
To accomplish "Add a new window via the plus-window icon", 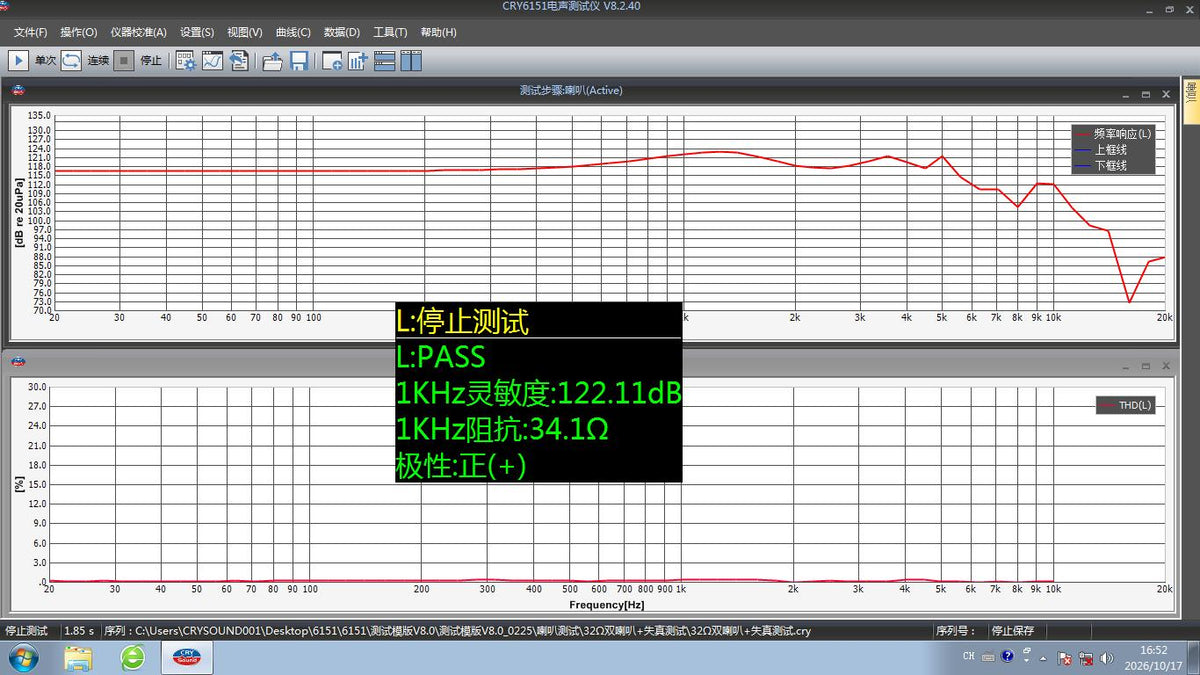I will point(332,60).
